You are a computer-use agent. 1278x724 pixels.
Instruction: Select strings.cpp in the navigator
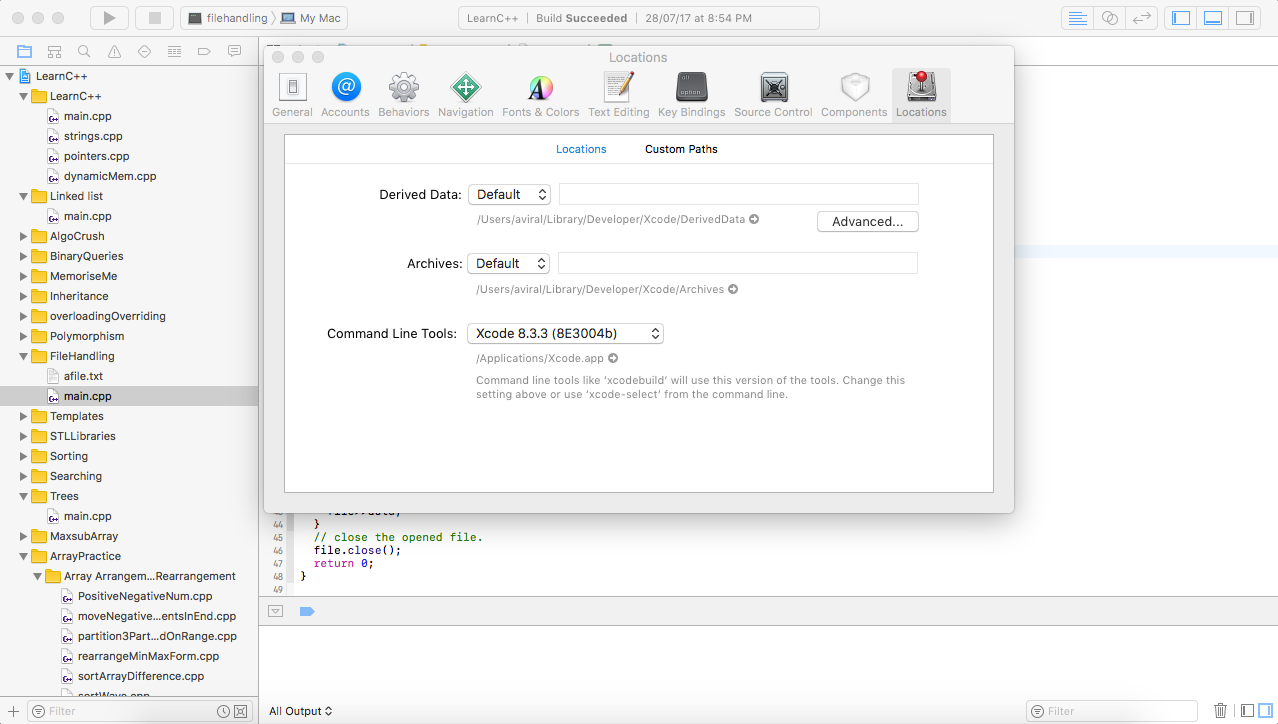click(x=93, y=136)
